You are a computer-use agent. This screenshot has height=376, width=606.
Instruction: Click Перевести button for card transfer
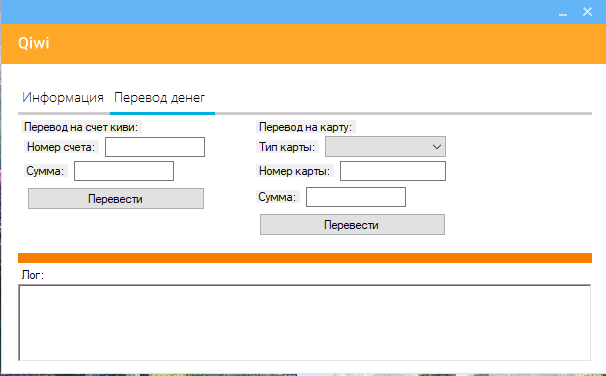click(x=352, y=225)
